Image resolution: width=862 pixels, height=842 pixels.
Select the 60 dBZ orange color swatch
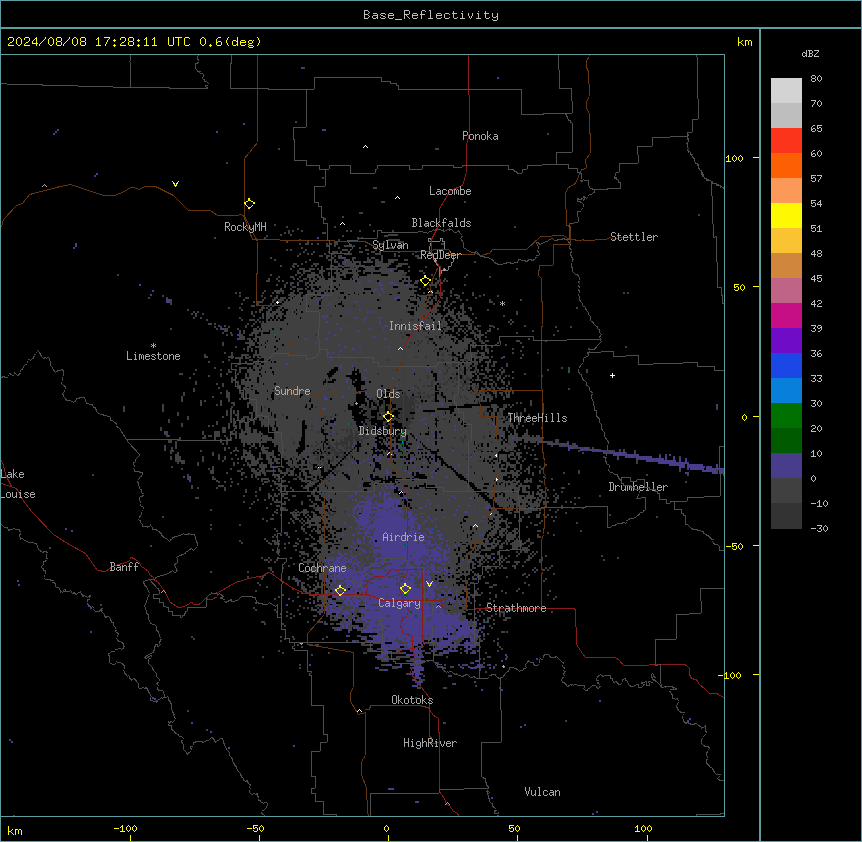[786, 165]
